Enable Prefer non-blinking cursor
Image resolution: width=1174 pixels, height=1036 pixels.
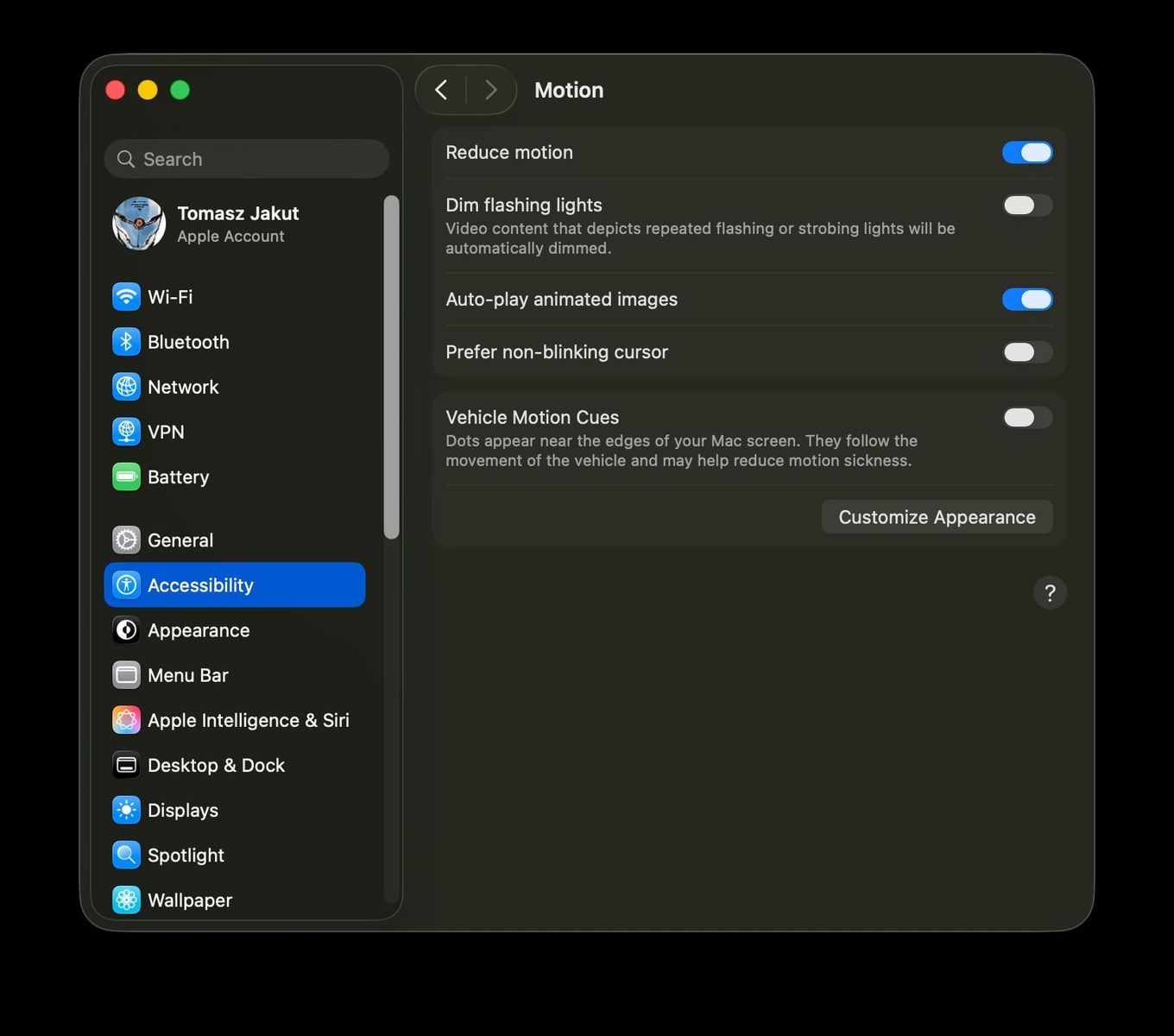click(1027, 351)
